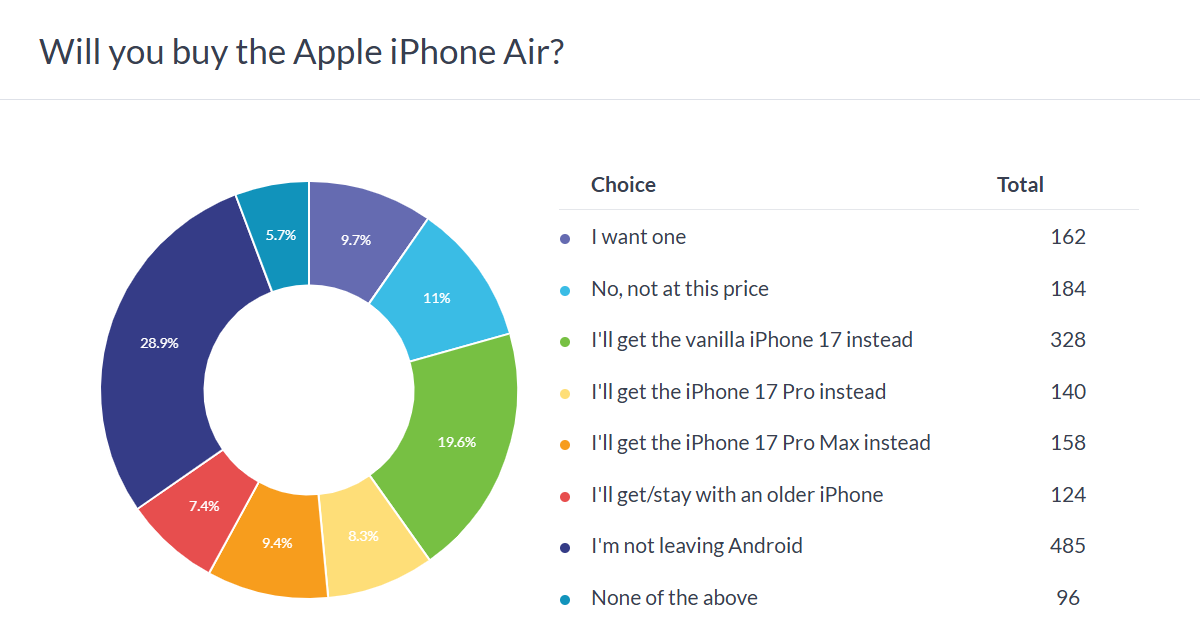Click the light blue dot beside 'No, not at this price'

565,290
